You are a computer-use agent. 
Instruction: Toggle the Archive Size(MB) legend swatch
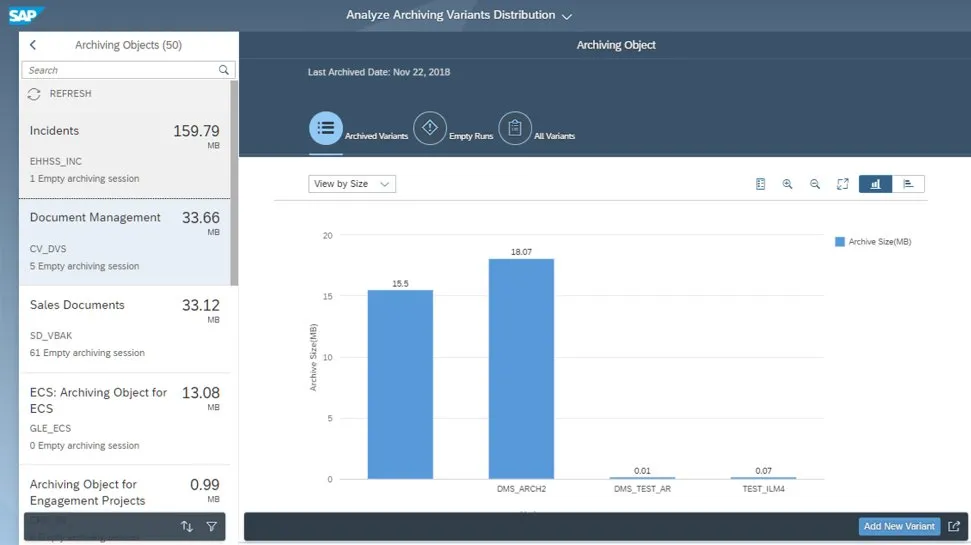tap(840, 242)
